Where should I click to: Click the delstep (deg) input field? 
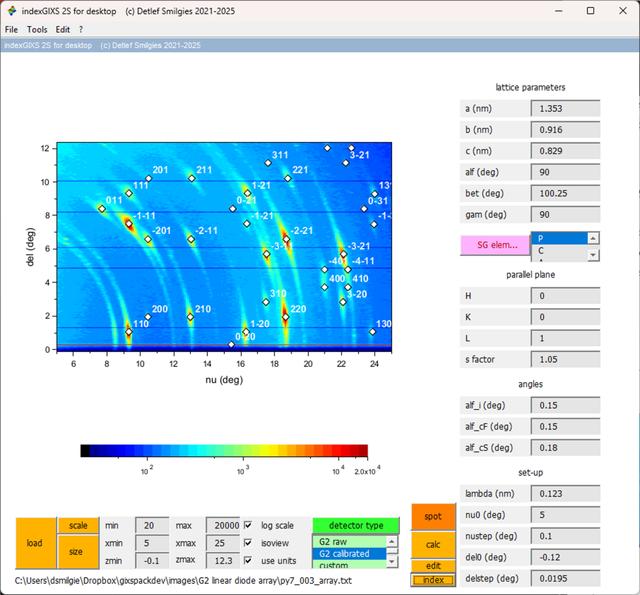(565, 579)
